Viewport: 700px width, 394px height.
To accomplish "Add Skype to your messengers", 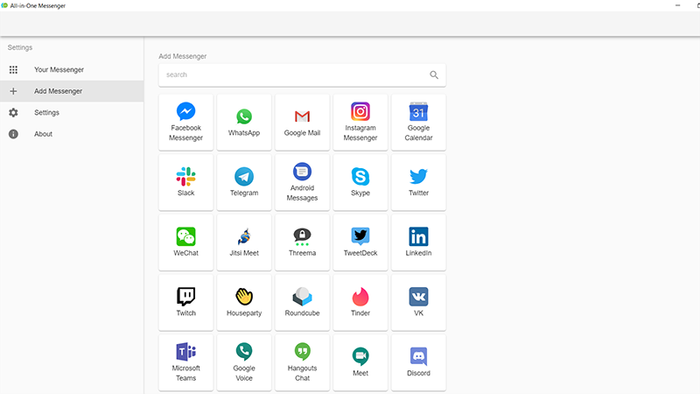I will 360,182.
